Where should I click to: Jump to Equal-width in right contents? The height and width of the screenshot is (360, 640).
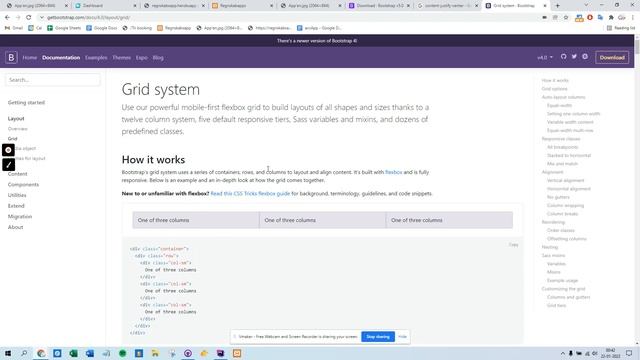tap(559, 105)
